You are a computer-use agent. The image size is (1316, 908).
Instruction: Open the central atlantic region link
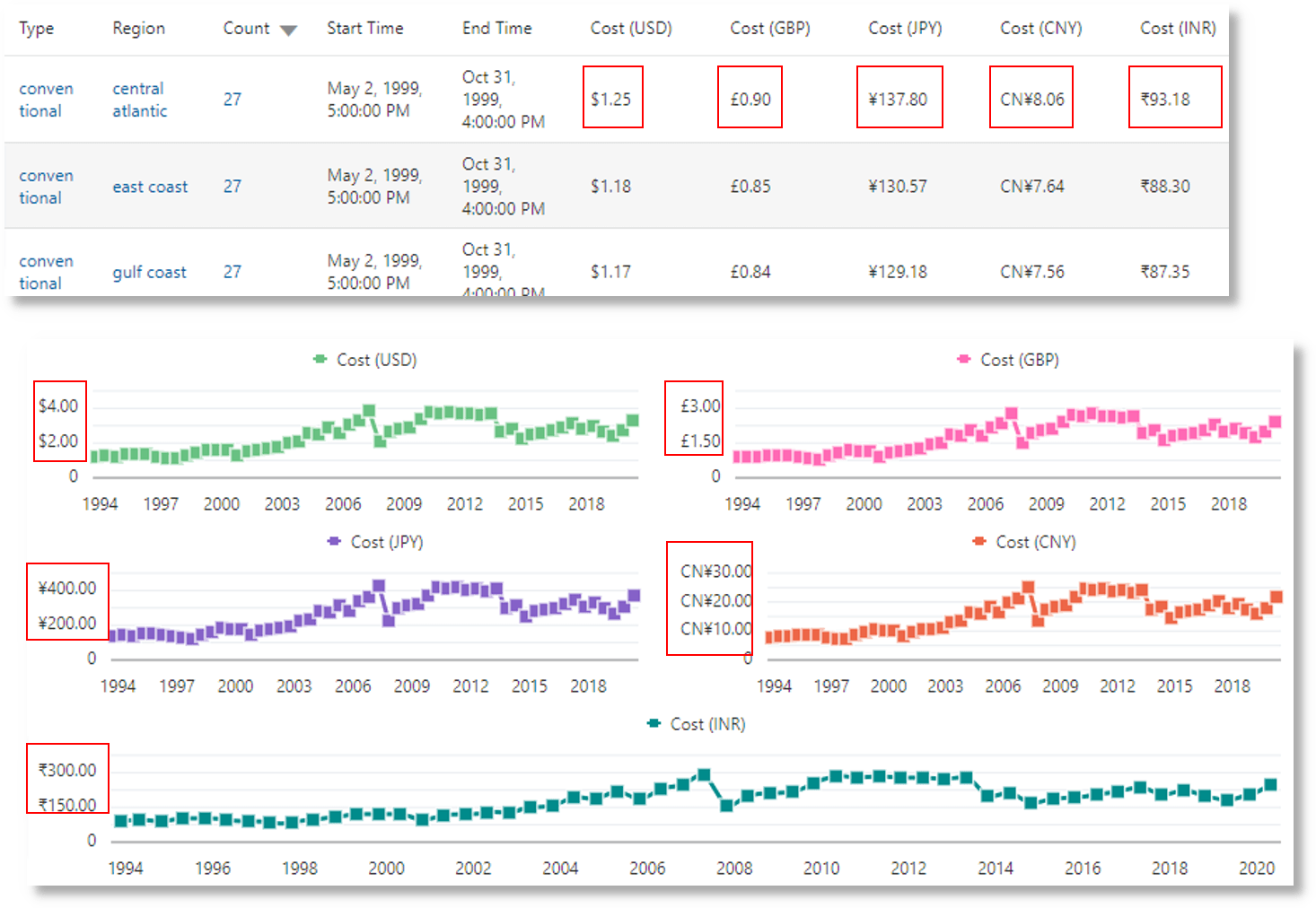click(x=138, y=99)
